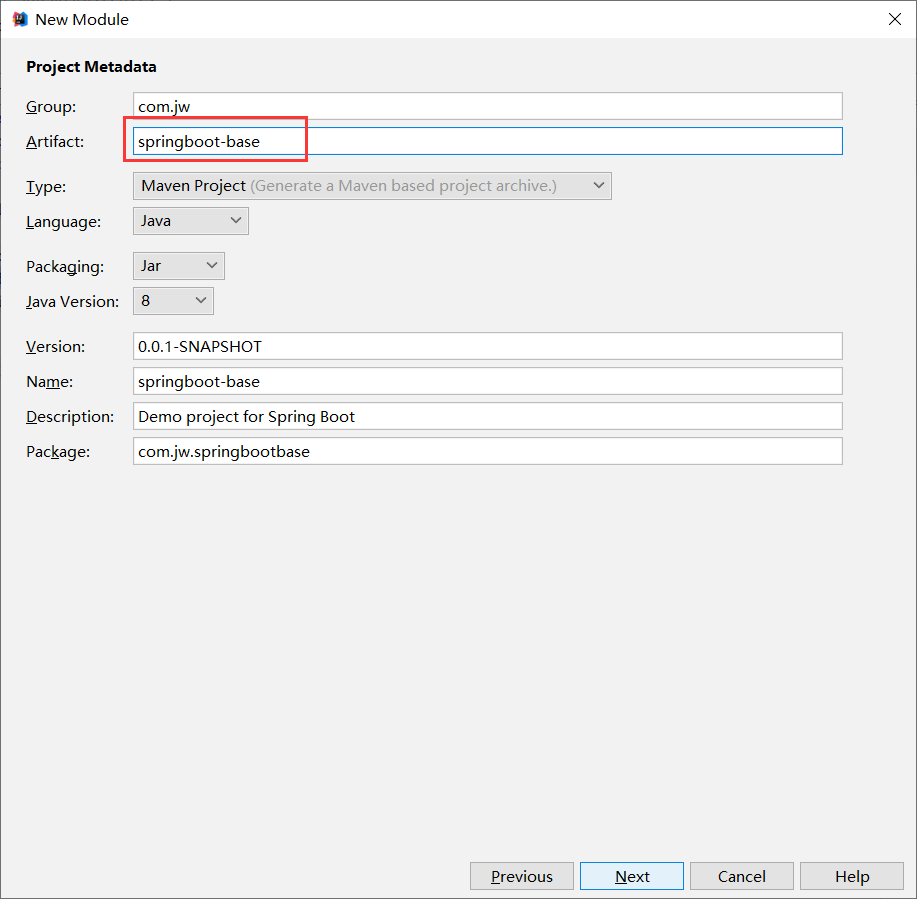Focus the Artifact text field
Viewport: 917px width, 899px height.
(x=487, y=141)
